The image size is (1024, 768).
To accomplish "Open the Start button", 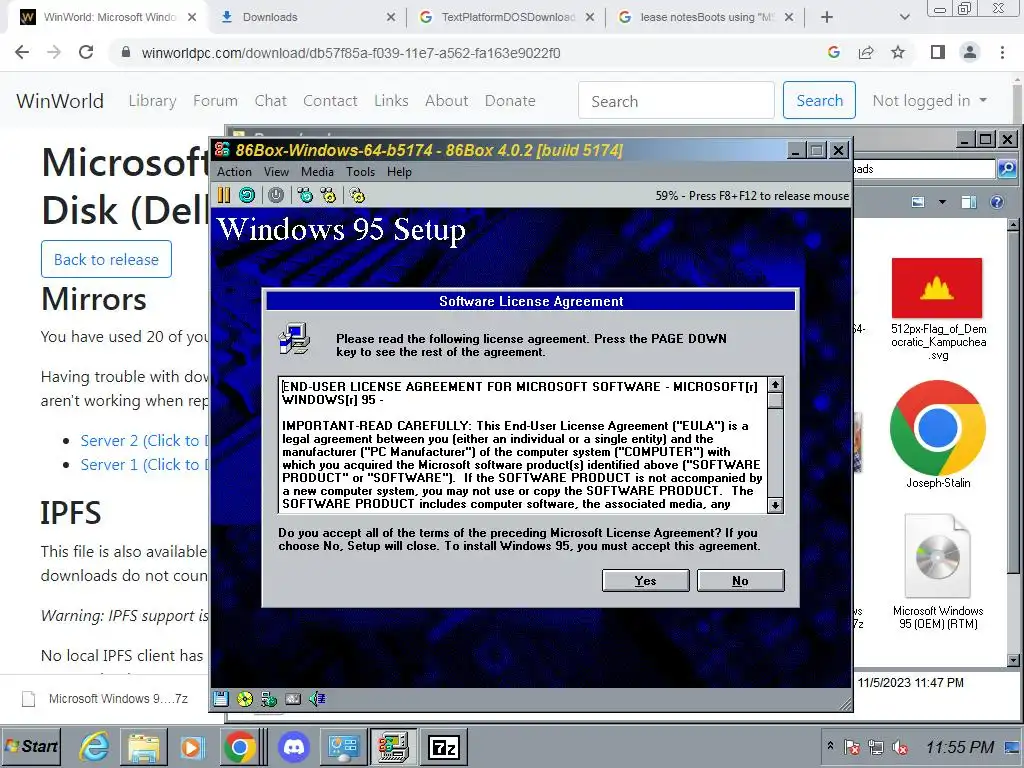I will 31,746.
